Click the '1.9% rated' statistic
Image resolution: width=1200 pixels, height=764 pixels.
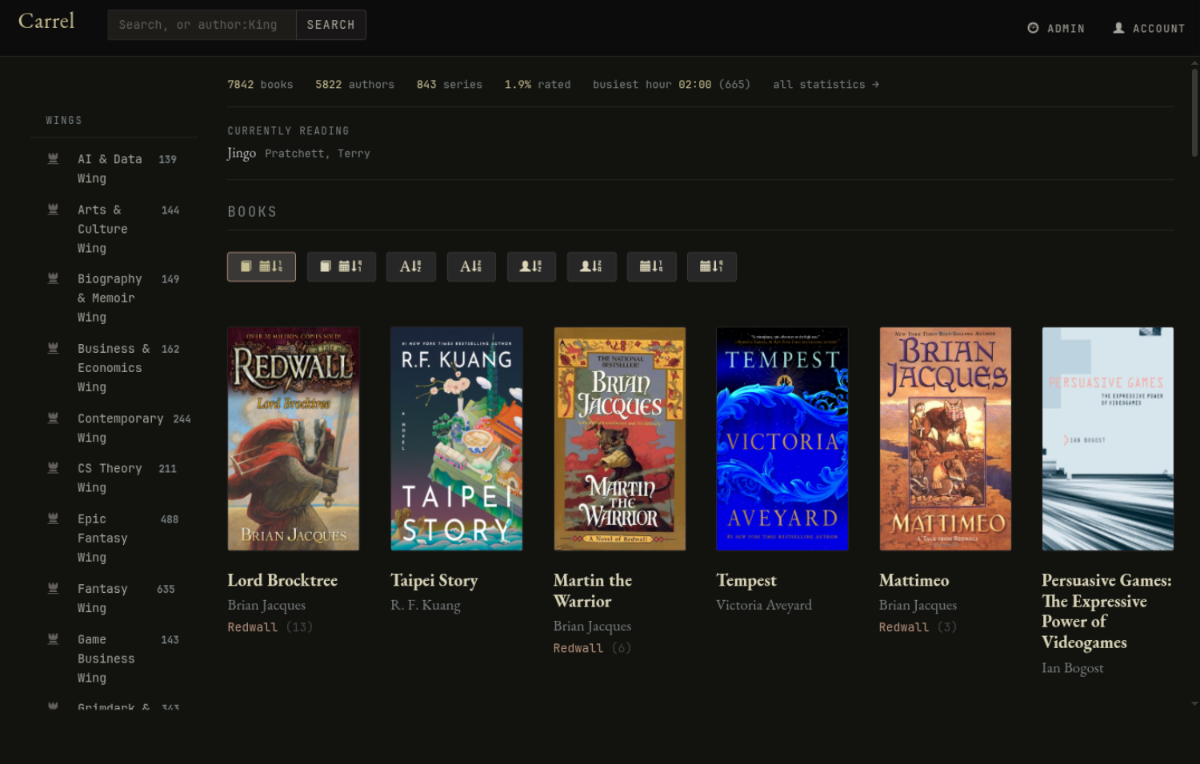(537, 85)
